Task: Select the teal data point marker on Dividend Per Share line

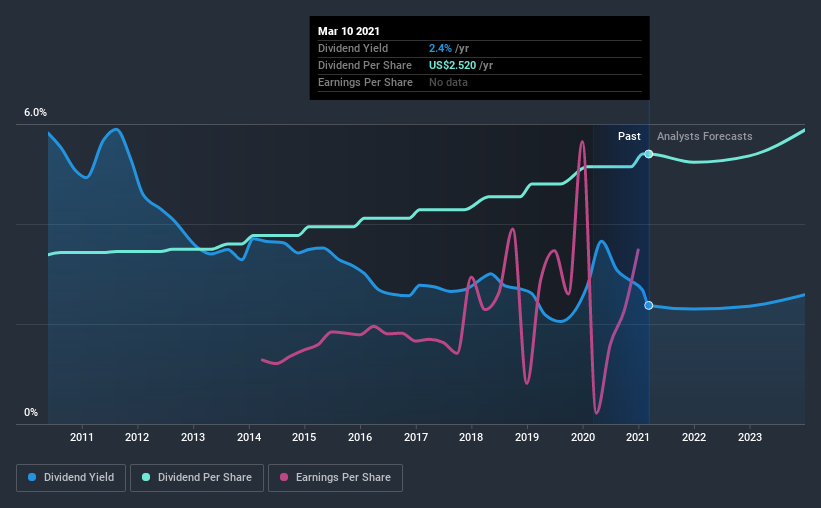Action: coord(649,154)
